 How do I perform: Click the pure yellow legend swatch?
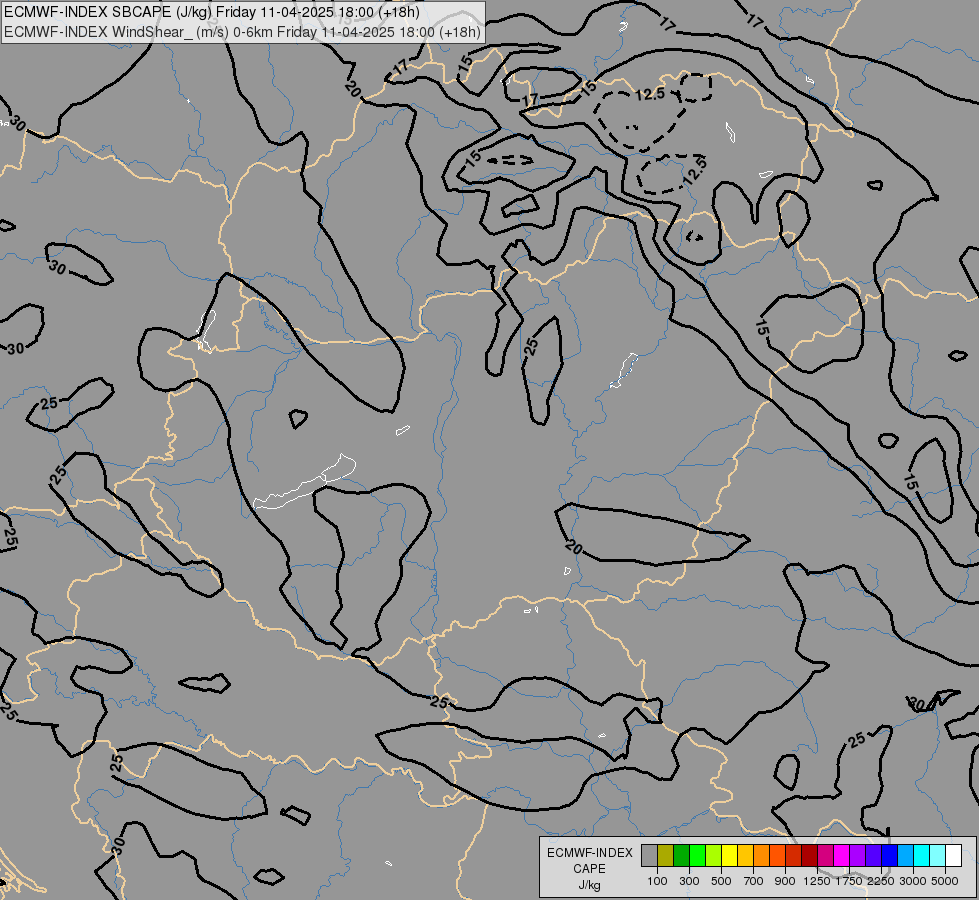tap(729, 856)
